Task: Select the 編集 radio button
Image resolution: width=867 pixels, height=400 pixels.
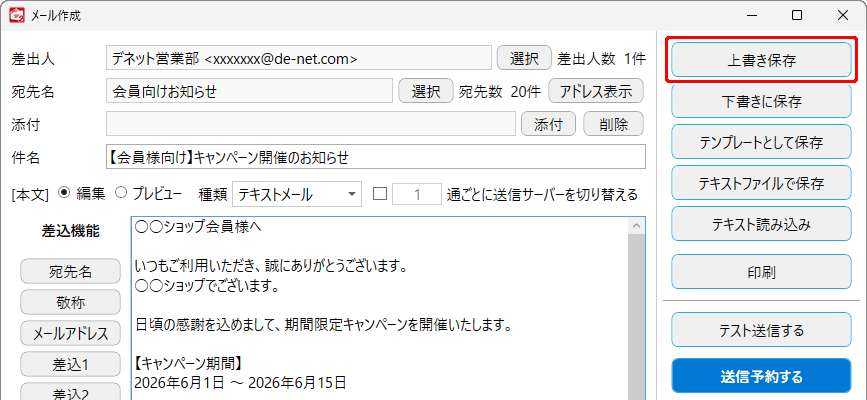Action: (64, 193)
